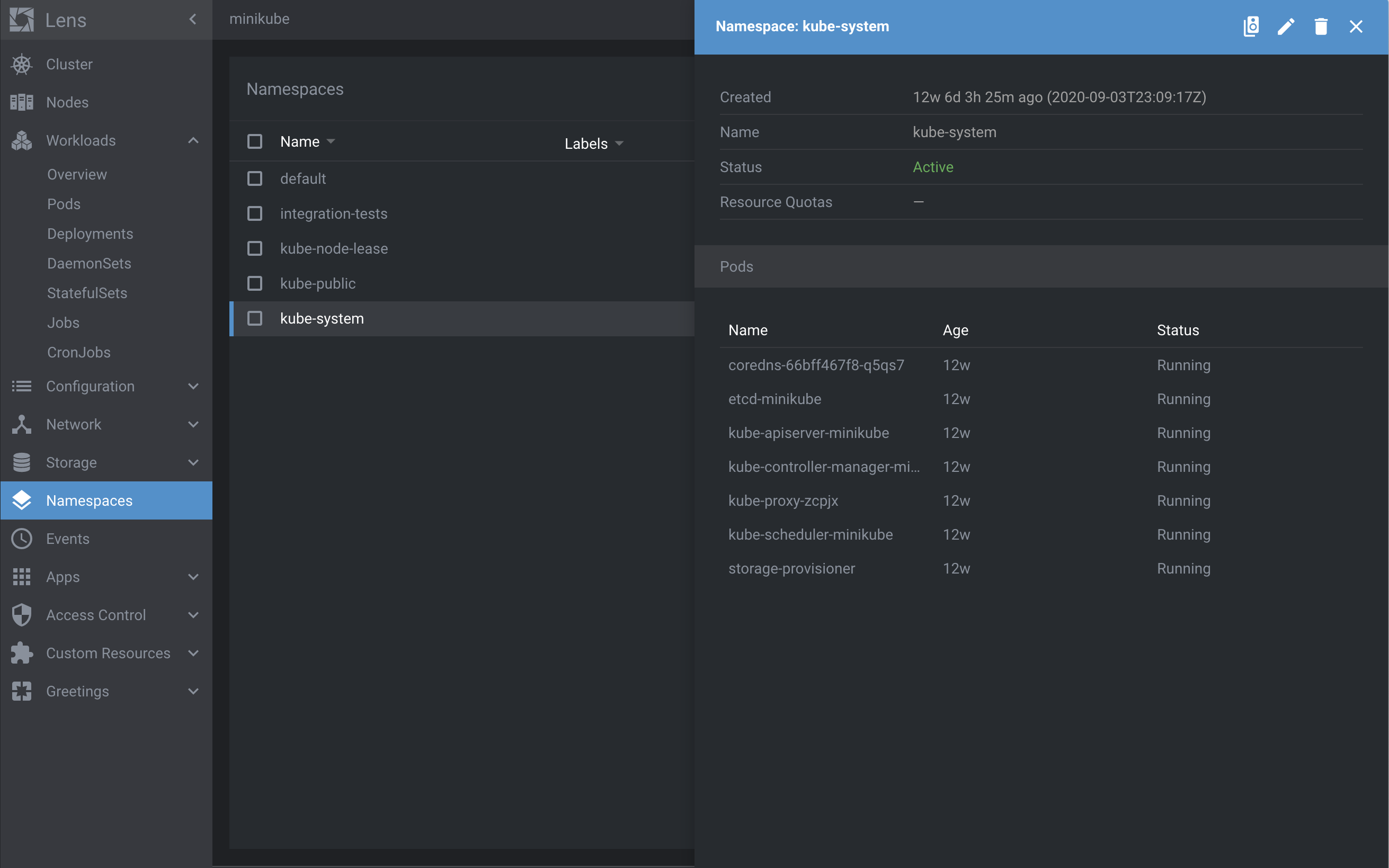Click the Nodes server icon
1389x868 pixels.
pos(22,102)
